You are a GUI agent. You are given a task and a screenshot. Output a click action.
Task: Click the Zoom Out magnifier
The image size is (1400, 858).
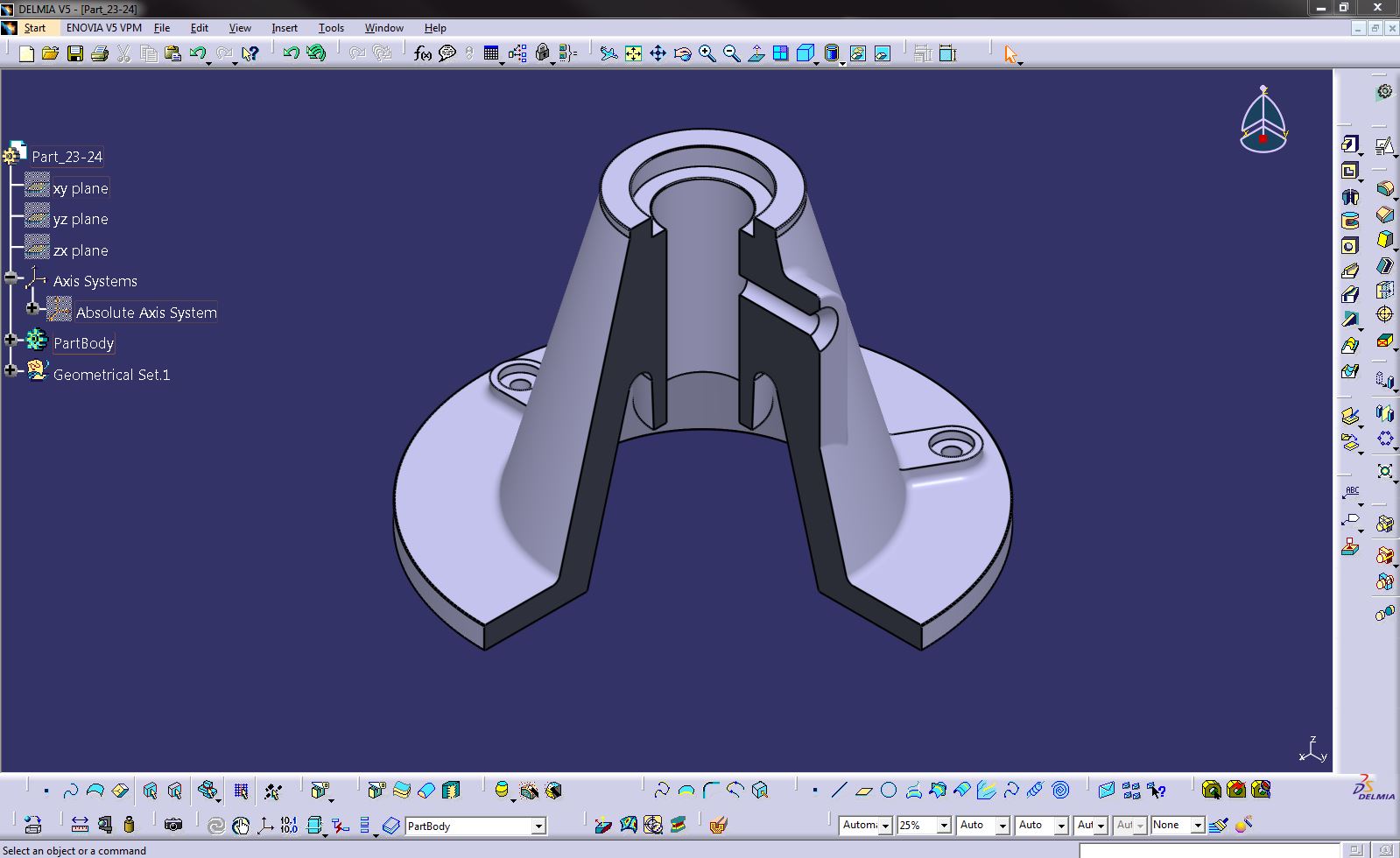tap(731, 54)
